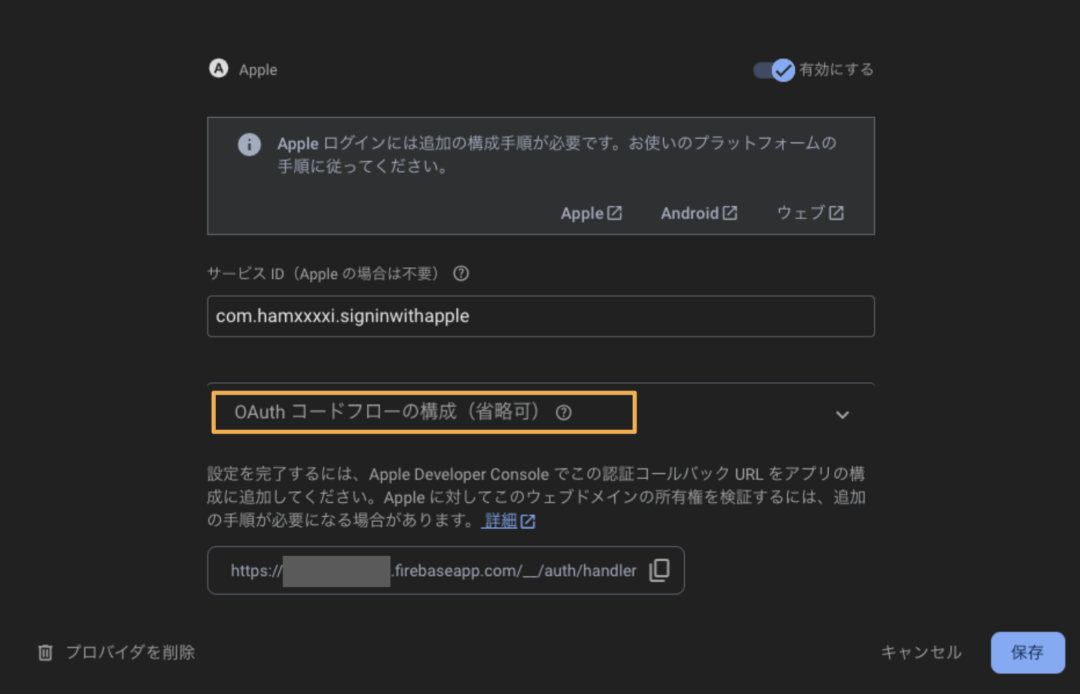Click the chevron to expand OAuth settings

point(842,414)
